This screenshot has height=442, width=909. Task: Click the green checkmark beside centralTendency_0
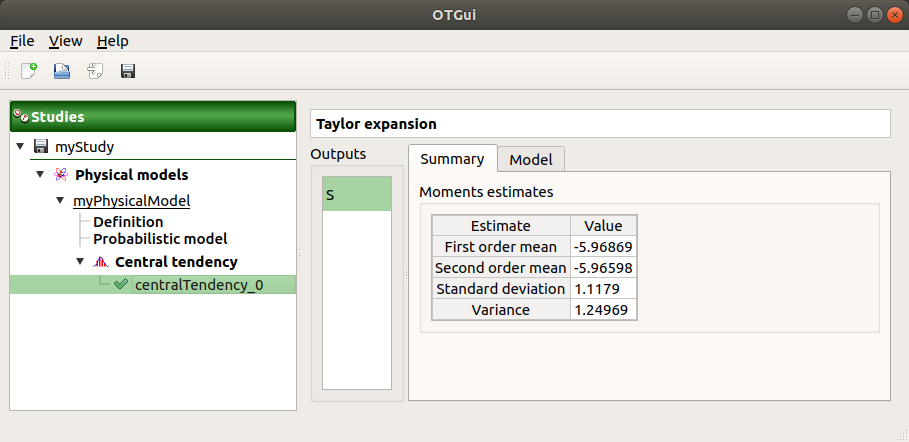121,285
